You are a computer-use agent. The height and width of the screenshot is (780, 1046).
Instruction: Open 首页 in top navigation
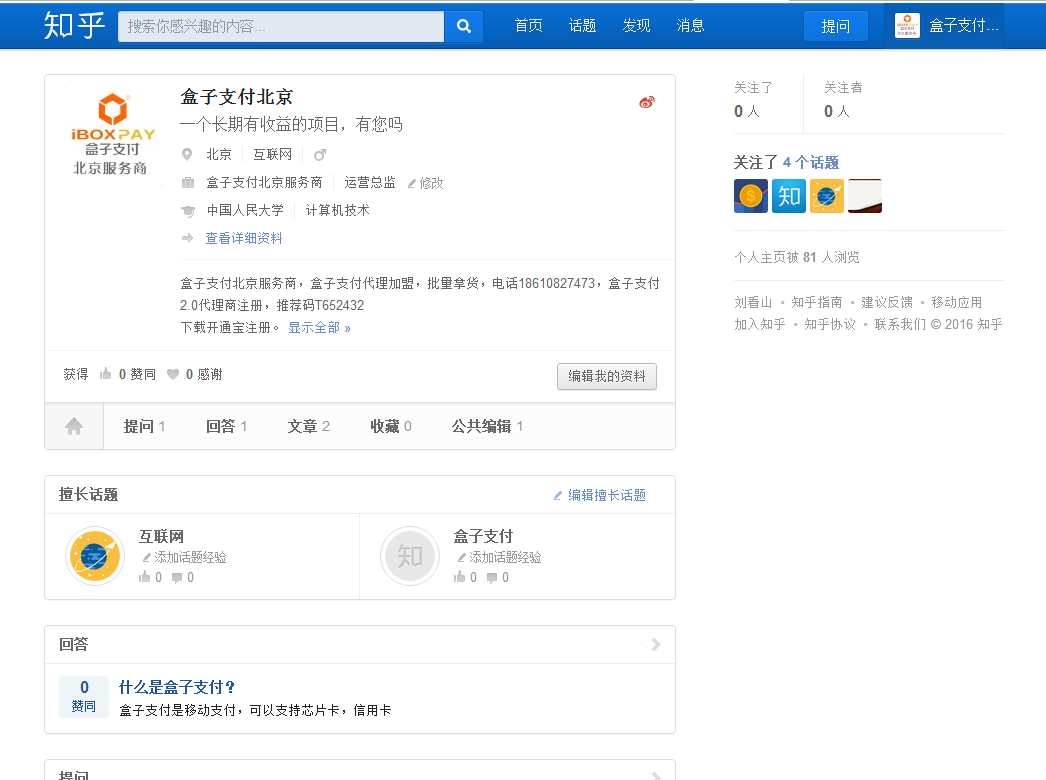pyautogui.click(x=528, y=25)
